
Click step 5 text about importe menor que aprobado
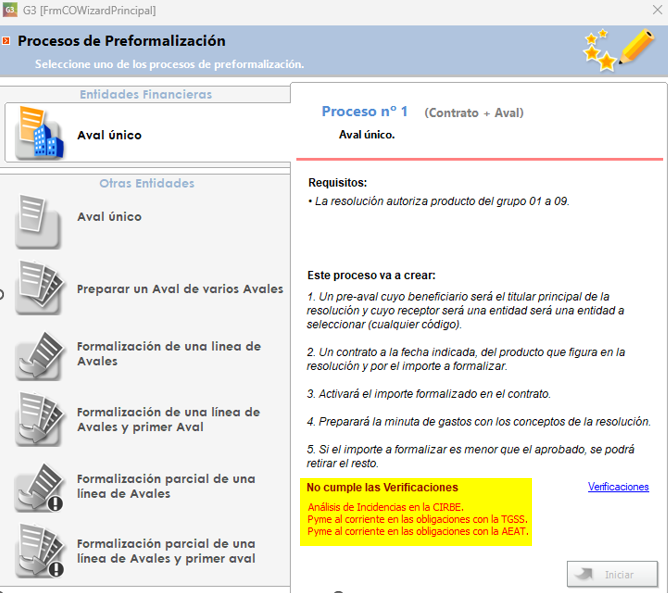point(470,456)
